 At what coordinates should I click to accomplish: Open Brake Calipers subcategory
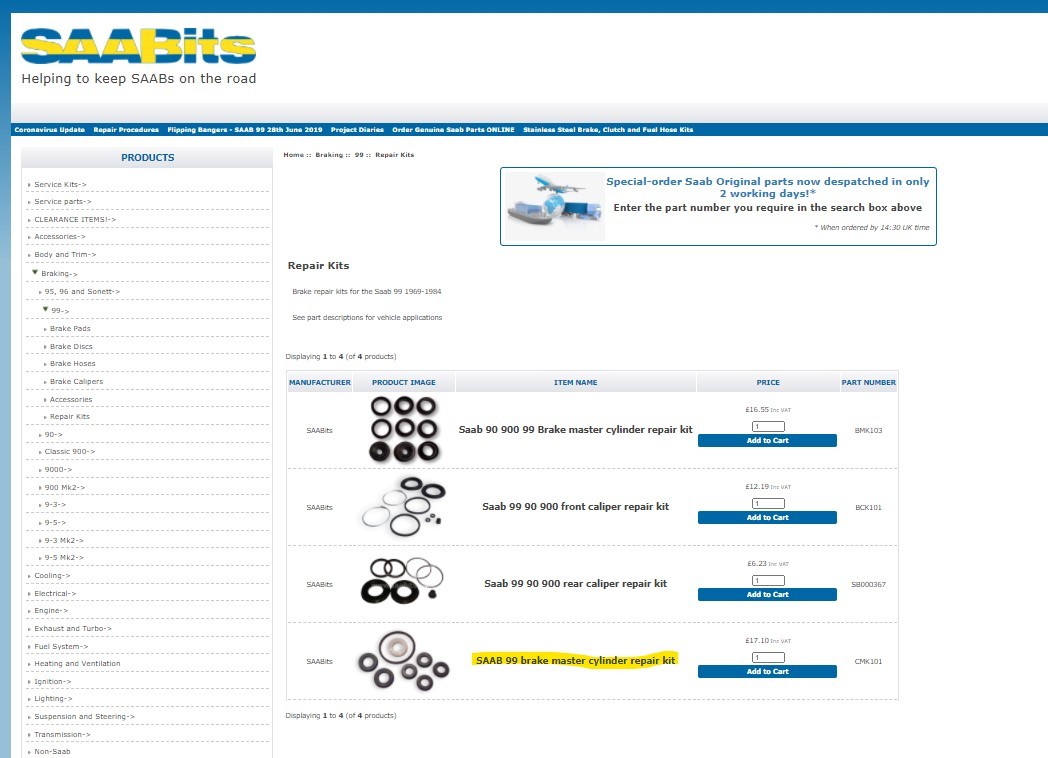(76, 382)
